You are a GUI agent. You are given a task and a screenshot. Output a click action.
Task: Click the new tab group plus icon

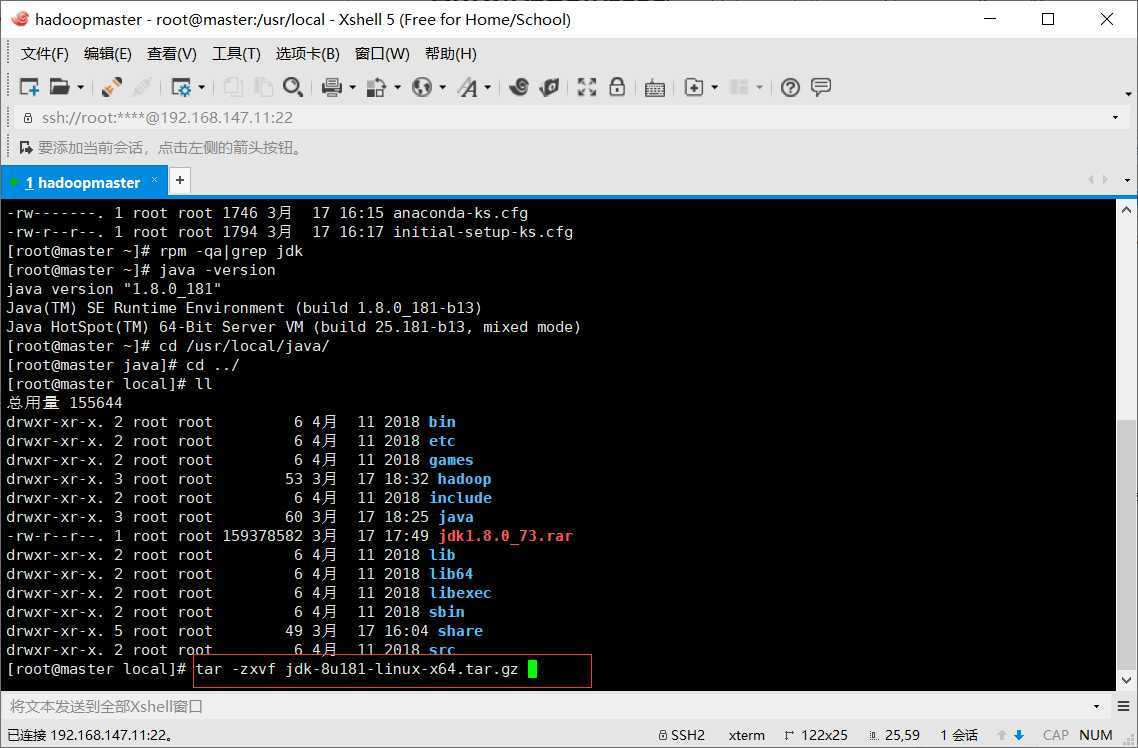[x=694, y=87]
